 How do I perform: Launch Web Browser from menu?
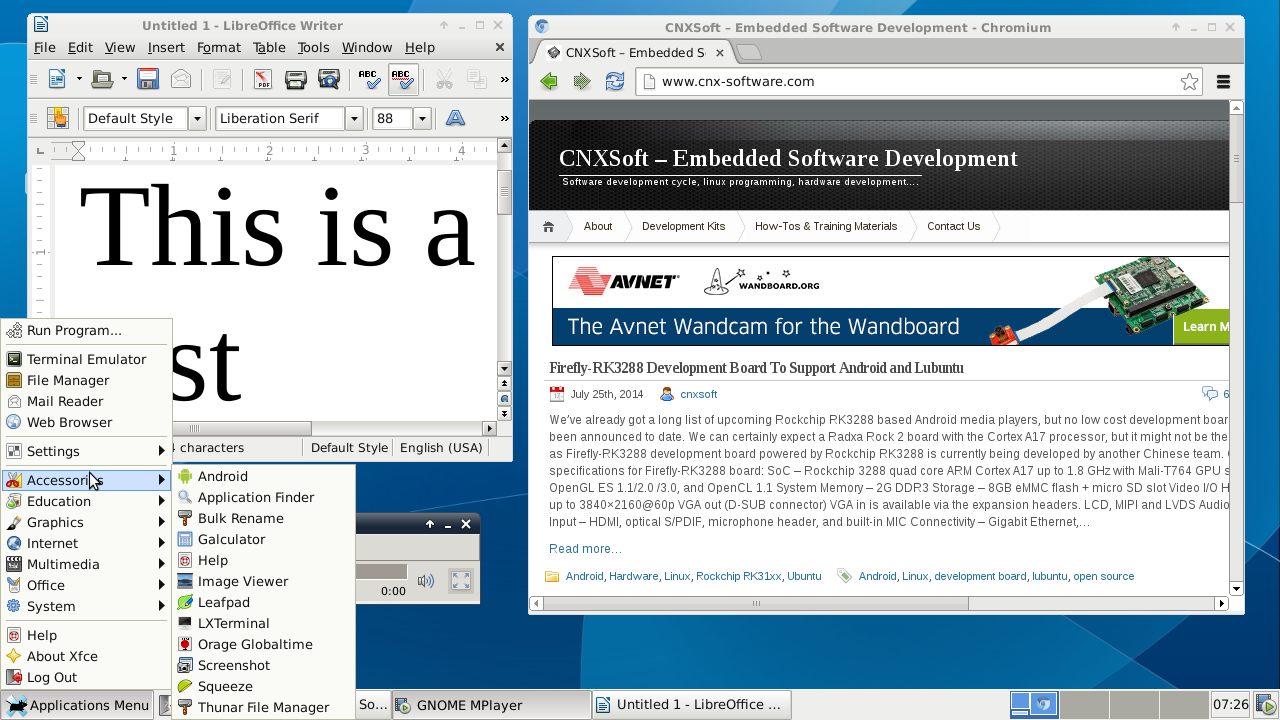(x=85, y=422)
